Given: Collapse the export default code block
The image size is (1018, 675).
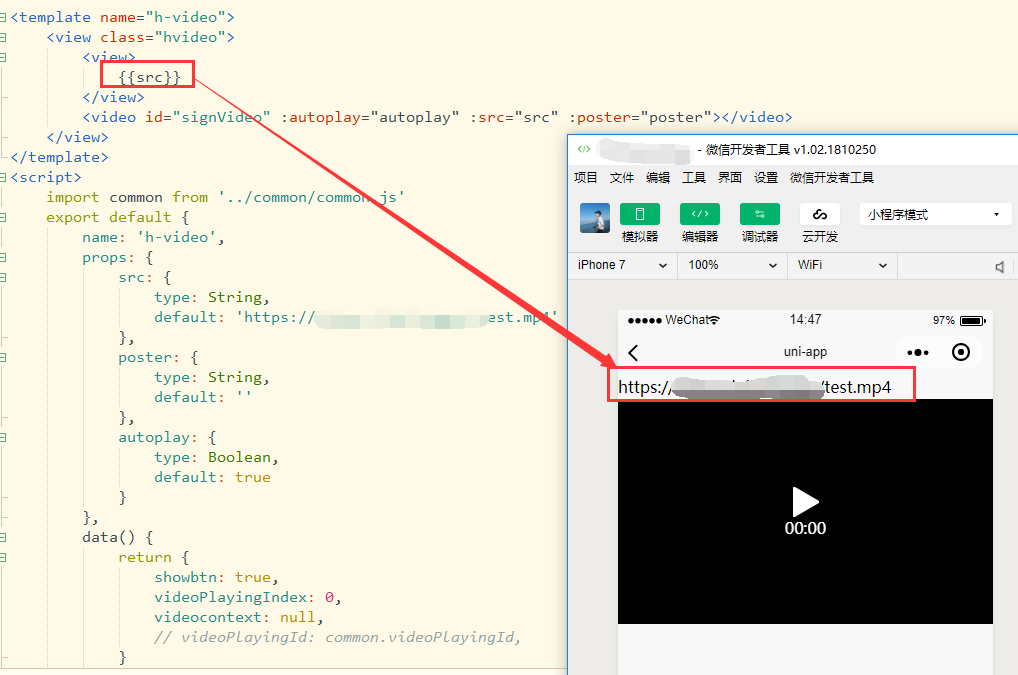Looking at the screenshot, I should point(3,217).
